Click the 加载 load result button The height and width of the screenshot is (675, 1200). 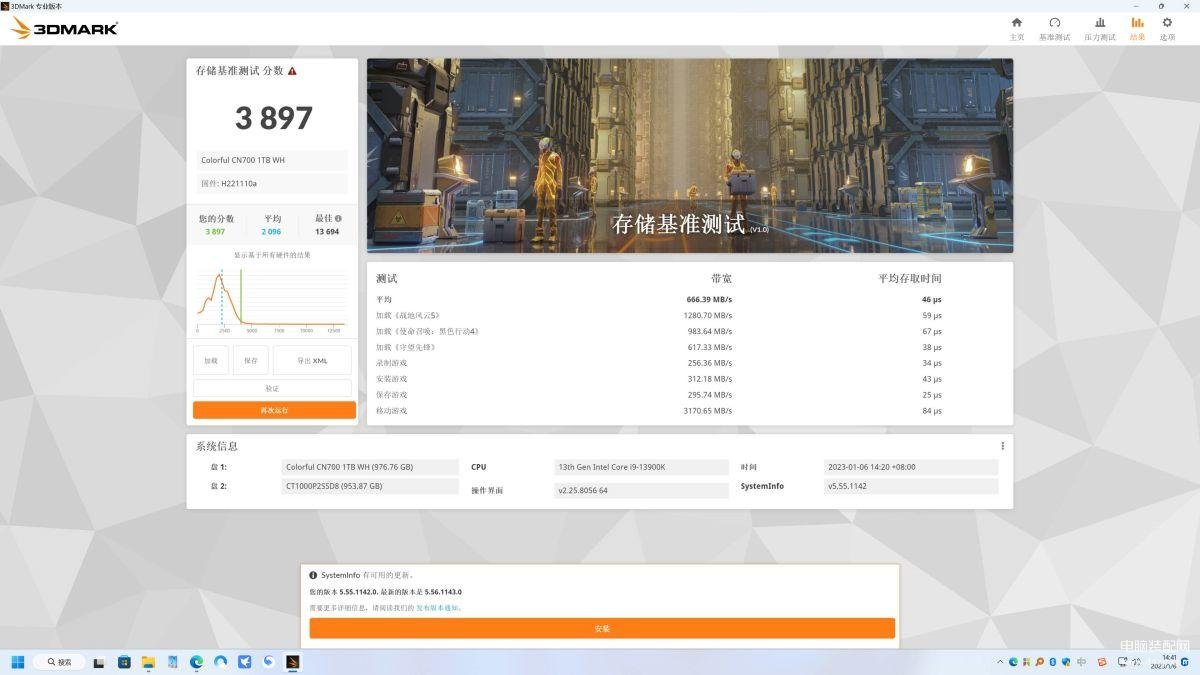point(211,360)
